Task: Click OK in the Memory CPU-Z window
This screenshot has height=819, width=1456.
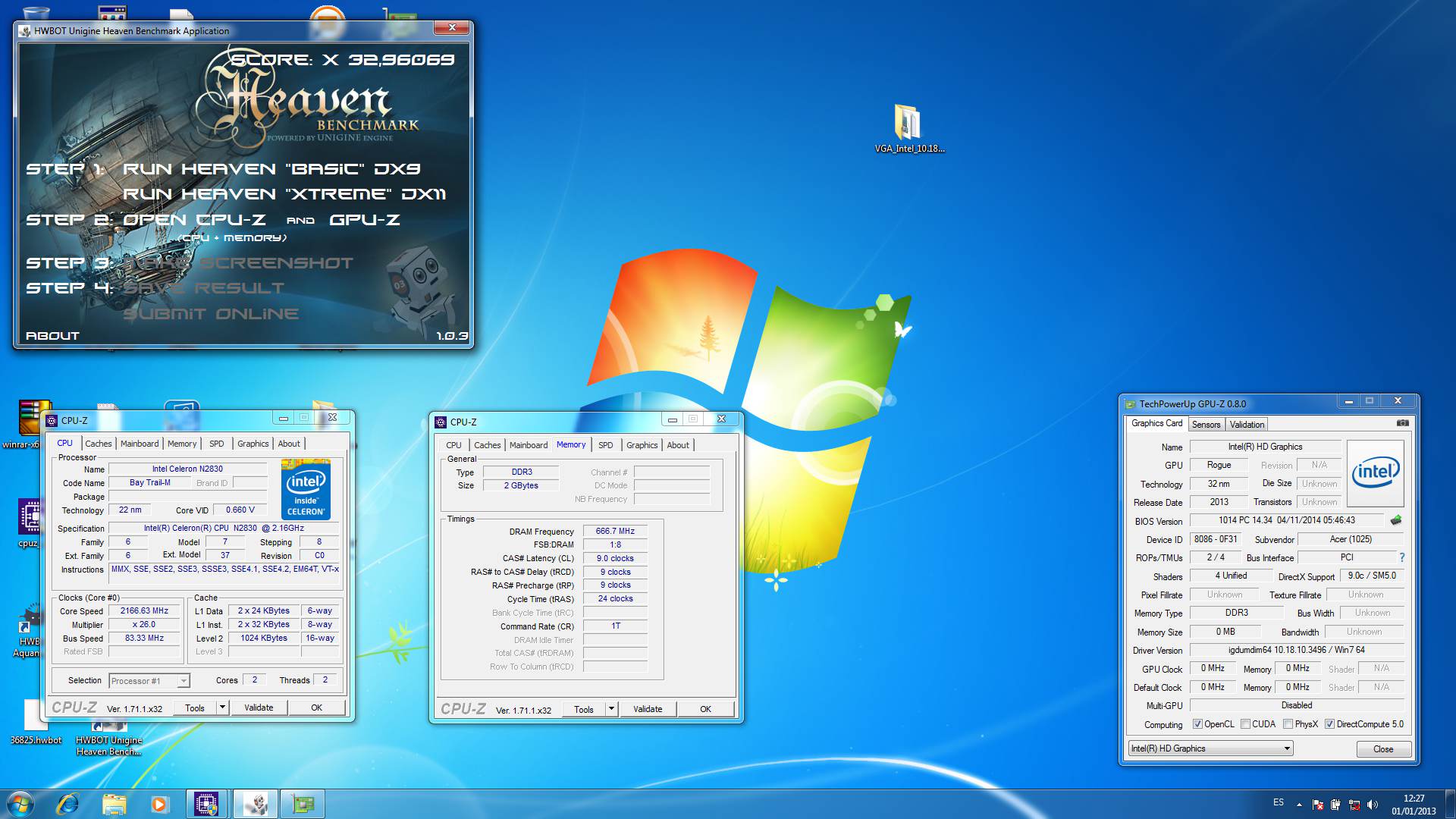Action: point(705,709)
